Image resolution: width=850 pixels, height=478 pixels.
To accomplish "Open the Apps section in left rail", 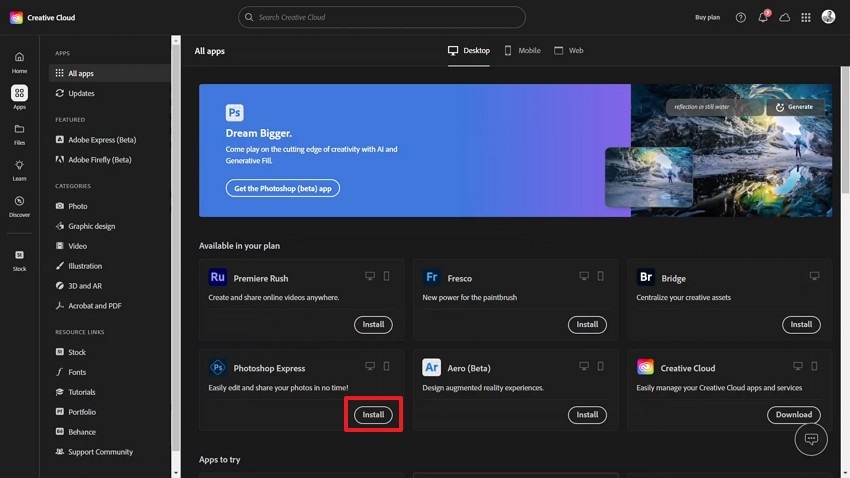I will tap(20, 98).
